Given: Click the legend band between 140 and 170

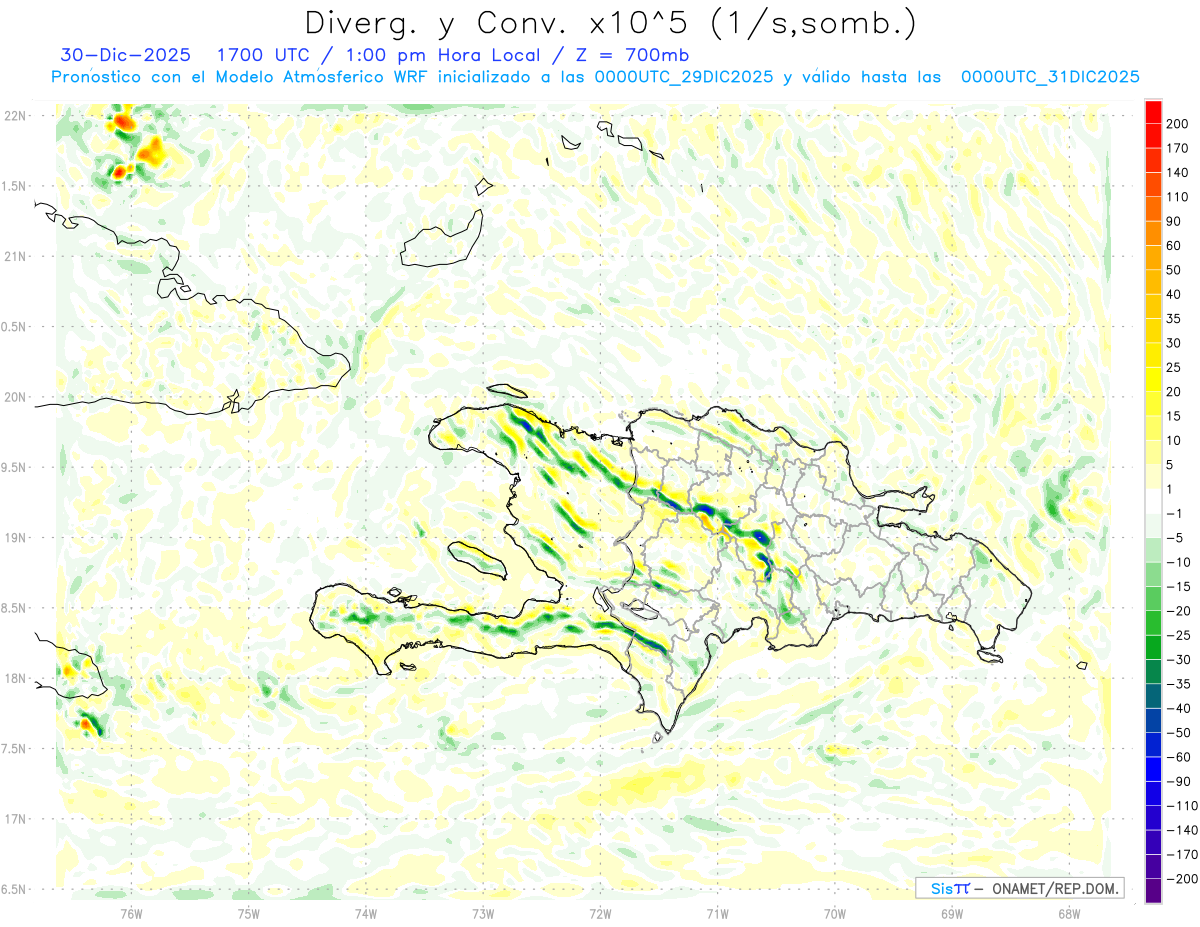Looking at the screenshot, I should [x=1153, y=160].
